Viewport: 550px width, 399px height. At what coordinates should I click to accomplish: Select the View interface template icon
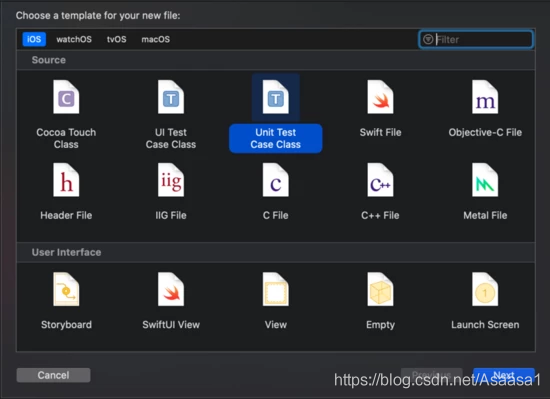click(276, 289)
